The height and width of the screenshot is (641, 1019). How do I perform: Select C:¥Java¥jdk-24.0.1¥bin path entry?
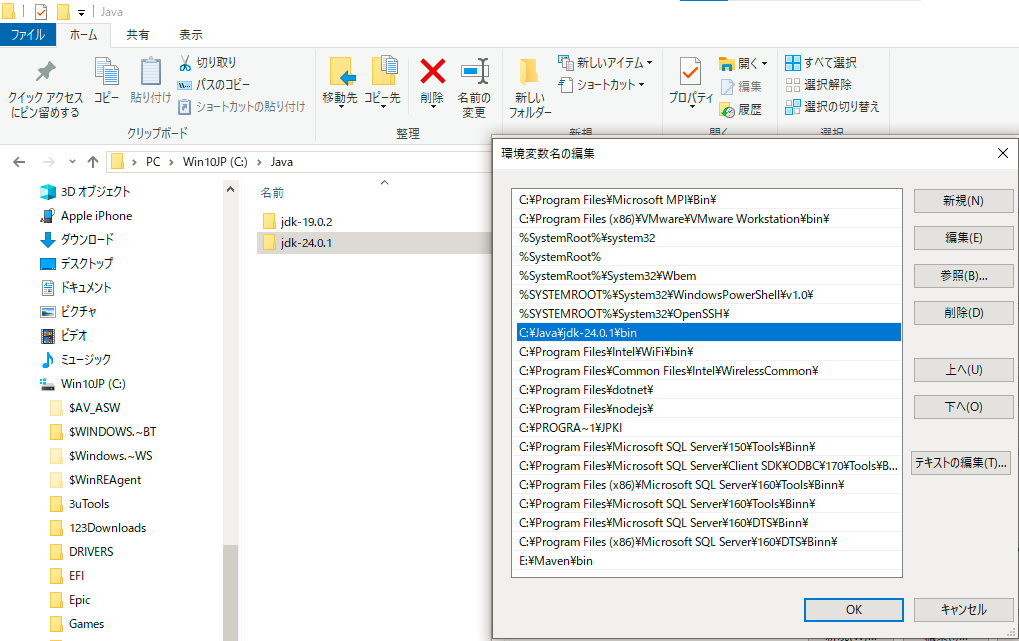point(708,333)
